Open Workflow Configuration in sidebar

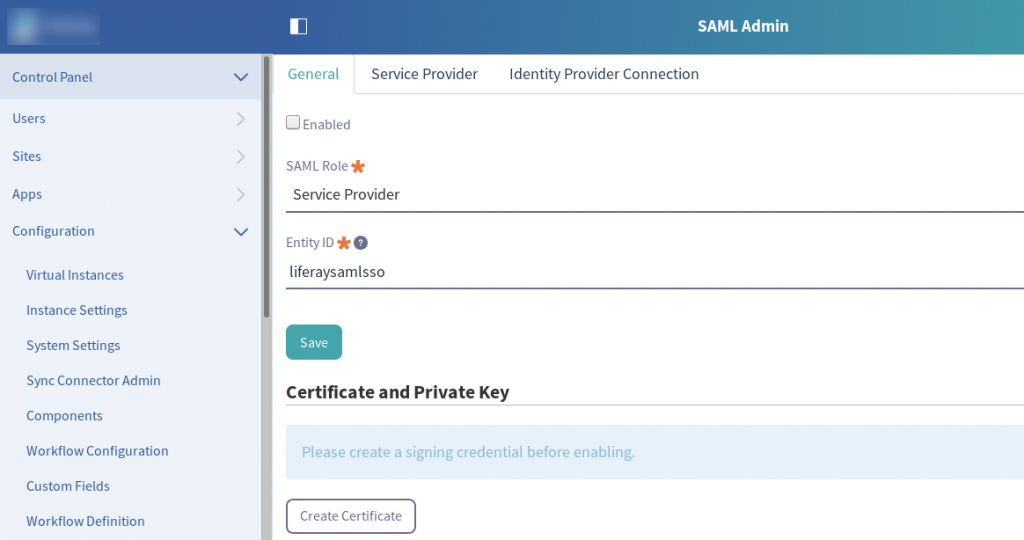(x=97, y=451)
